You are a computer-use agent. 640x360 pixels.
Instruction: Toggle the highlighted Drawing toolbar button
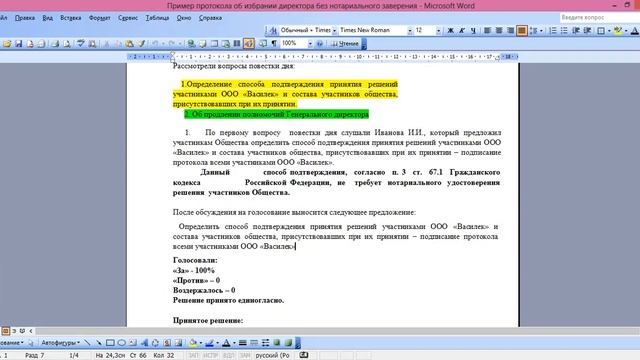pyautogui.click(x=249, y=43)
